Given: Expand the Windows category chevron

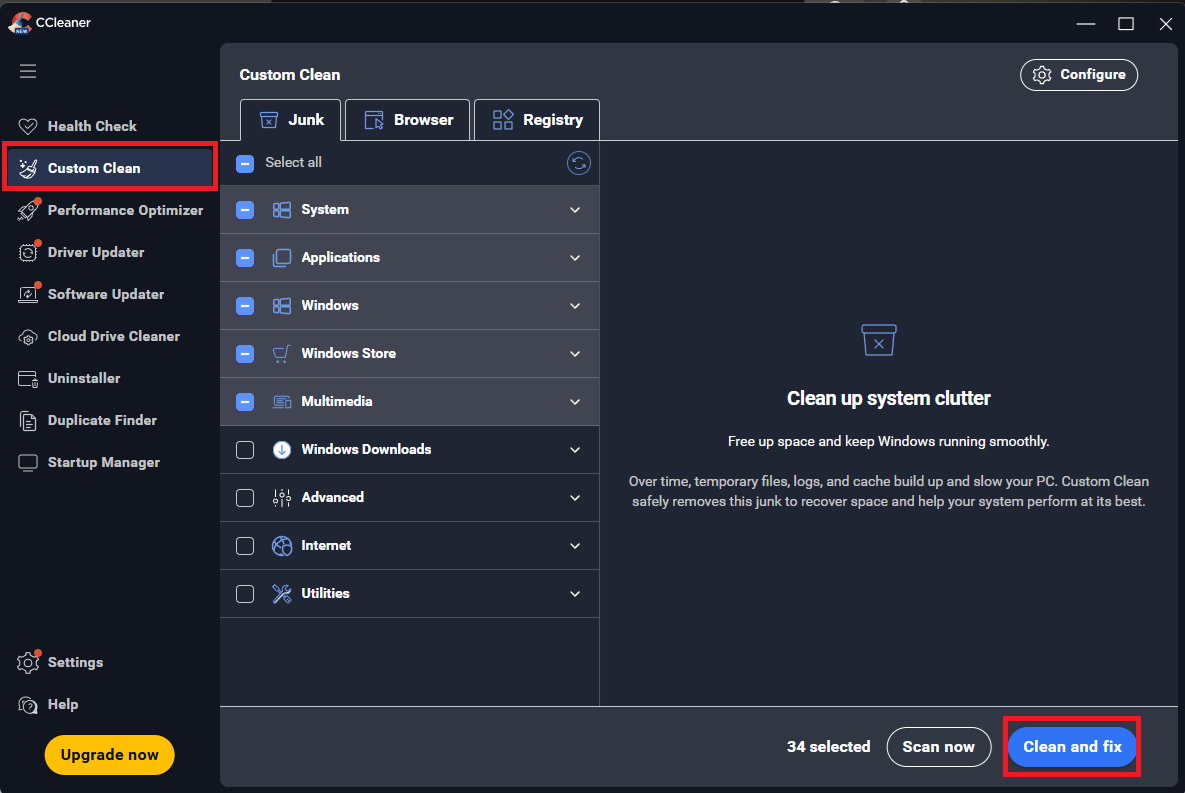Looking at the screenshot, I should 575,306.
